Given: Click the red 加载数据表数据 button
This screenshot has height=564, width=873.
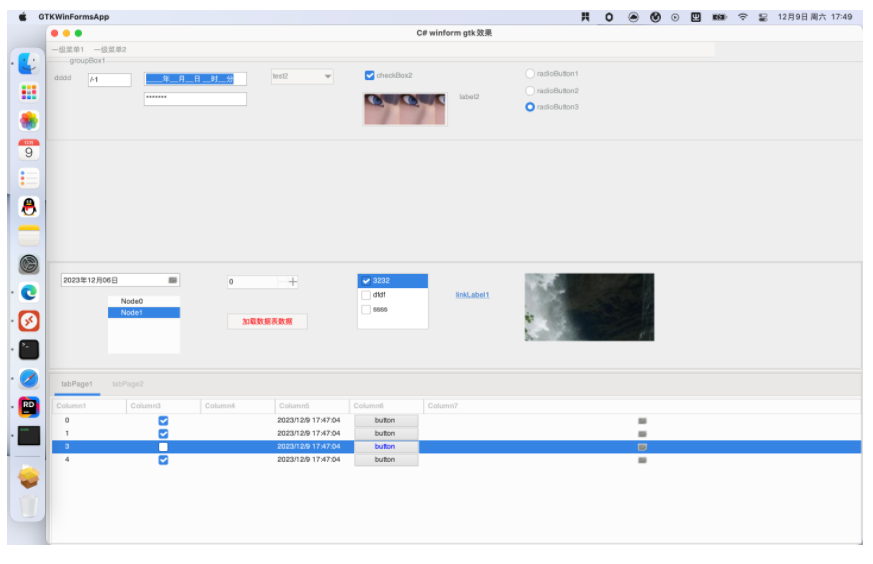Looking at the screenshot, I should (x=267, y=322).
